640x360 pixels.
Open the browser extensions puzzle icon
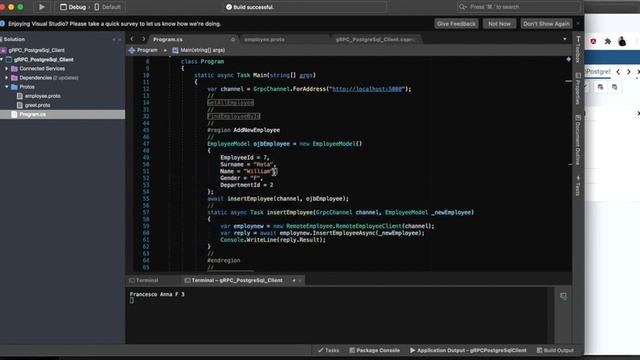click(x=608, y=41)
